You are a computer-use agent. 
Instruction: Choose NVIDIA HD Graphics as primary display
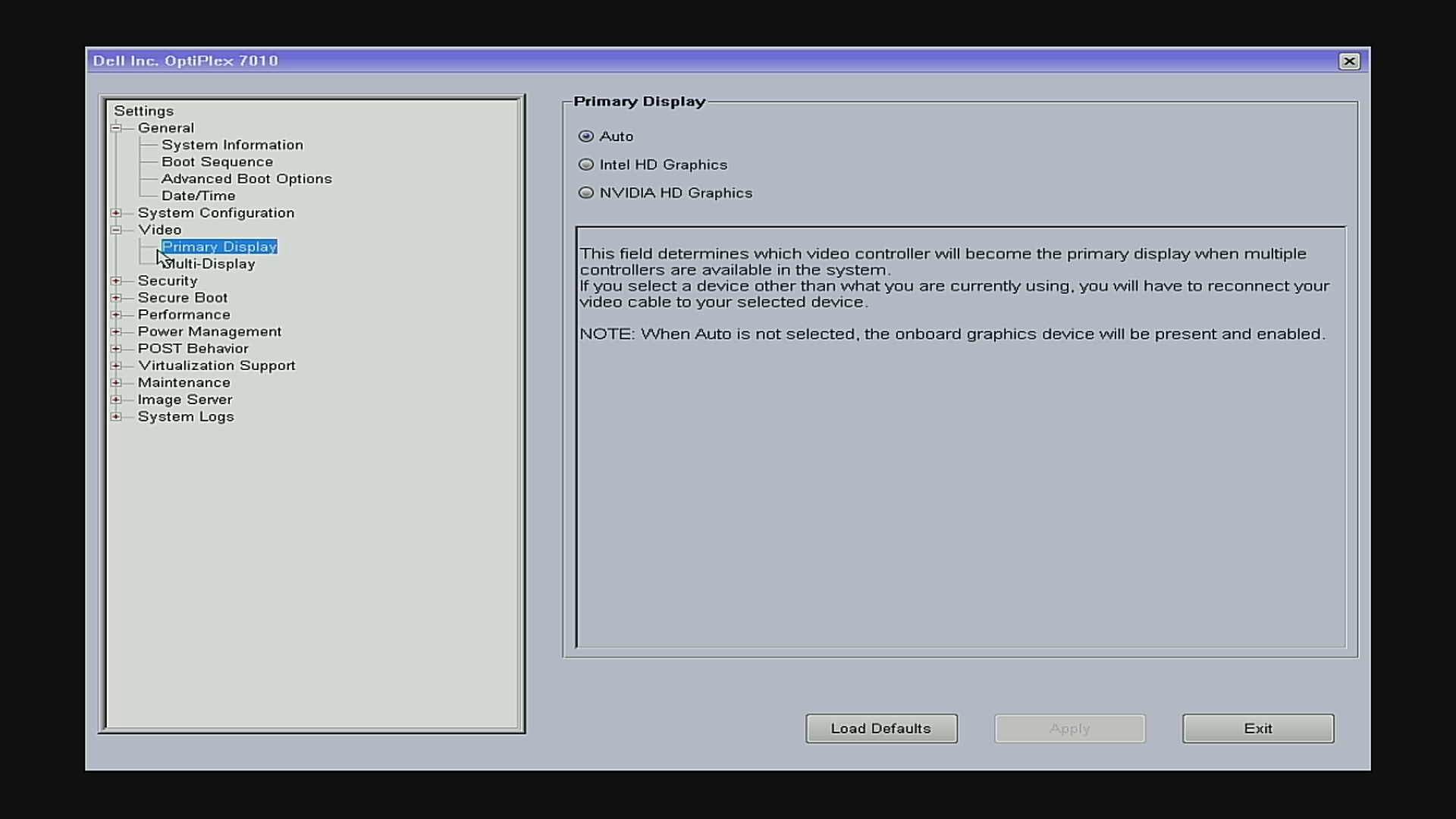(585, 193)
